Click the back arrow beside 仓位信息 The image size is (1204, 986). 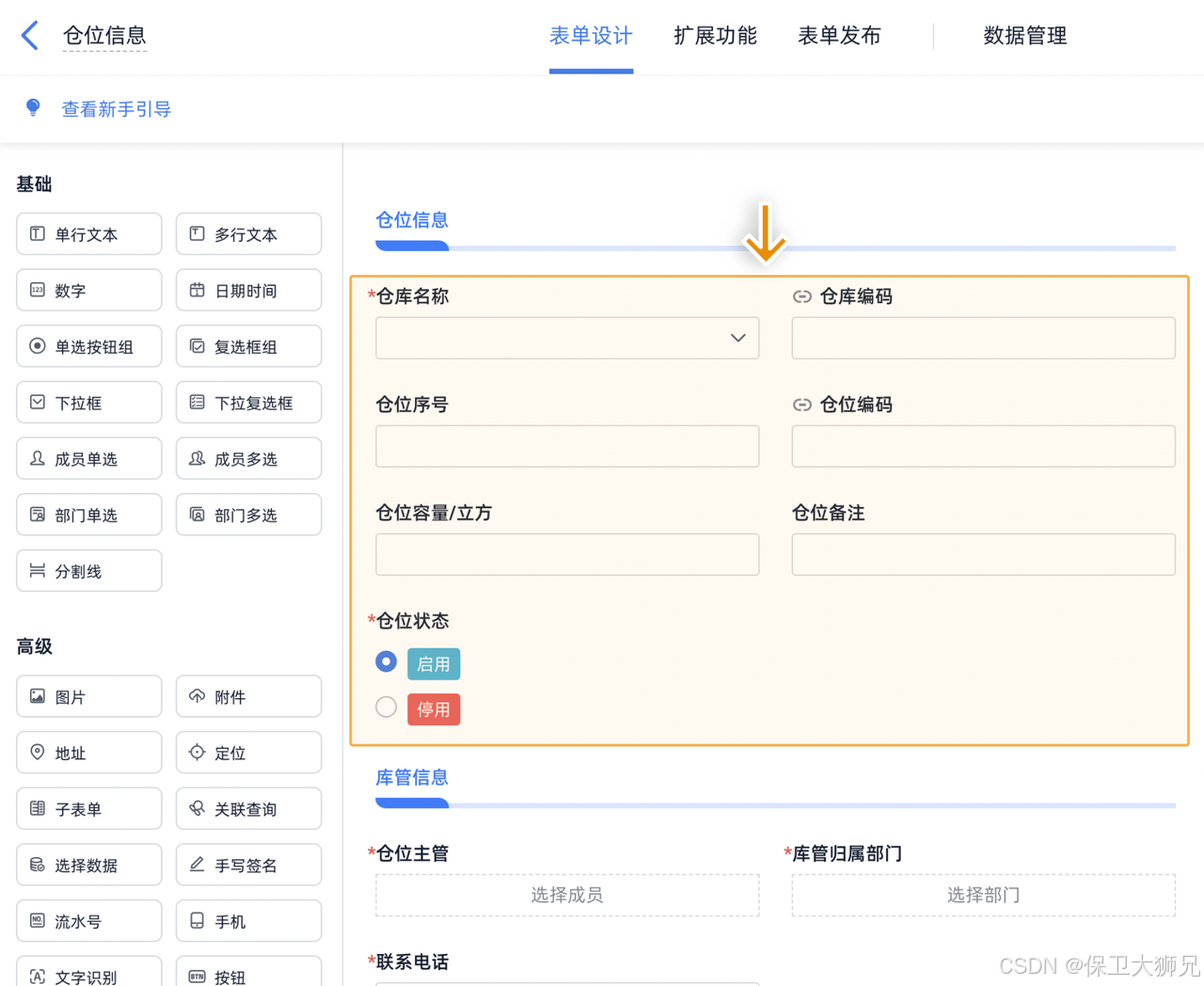point(29,36)
